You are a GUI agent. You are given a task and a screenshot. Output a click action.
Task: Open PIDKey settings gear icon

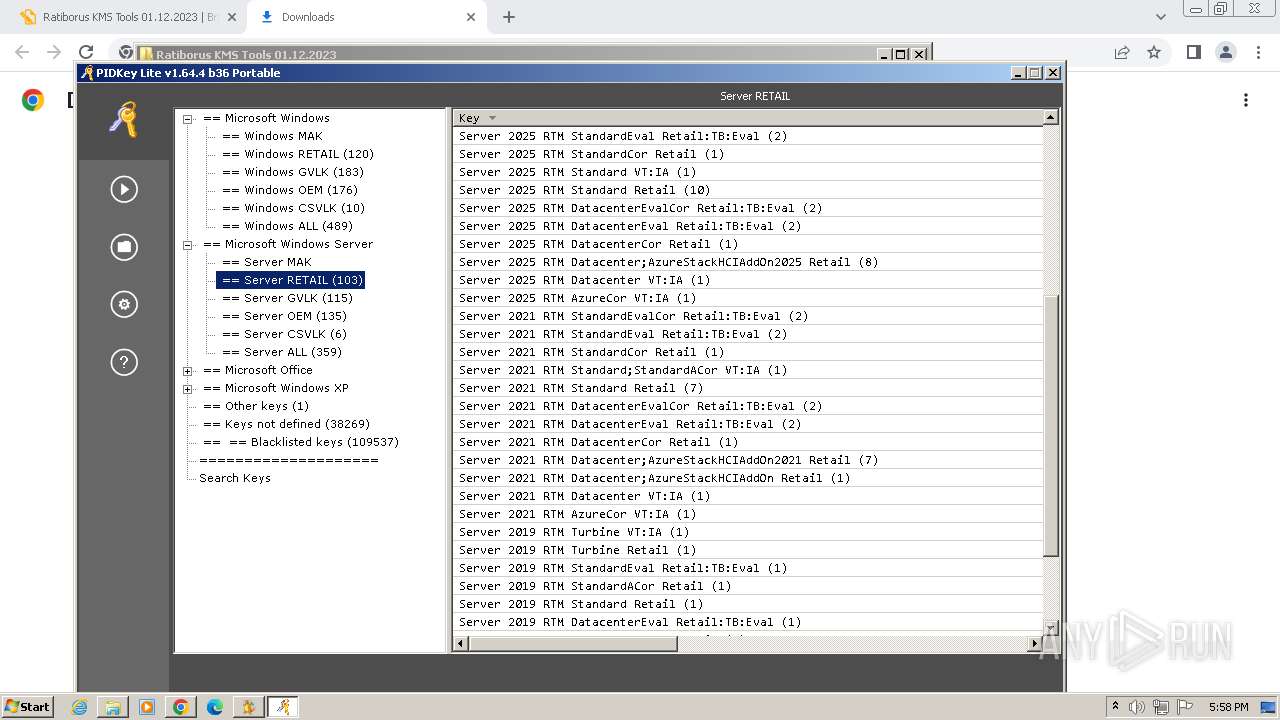click(x=124, y=304)
